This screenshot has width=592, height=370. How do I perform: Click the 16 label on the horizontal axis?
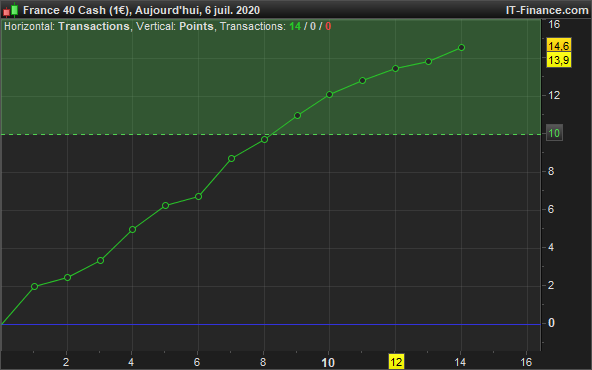pos(526,362)
